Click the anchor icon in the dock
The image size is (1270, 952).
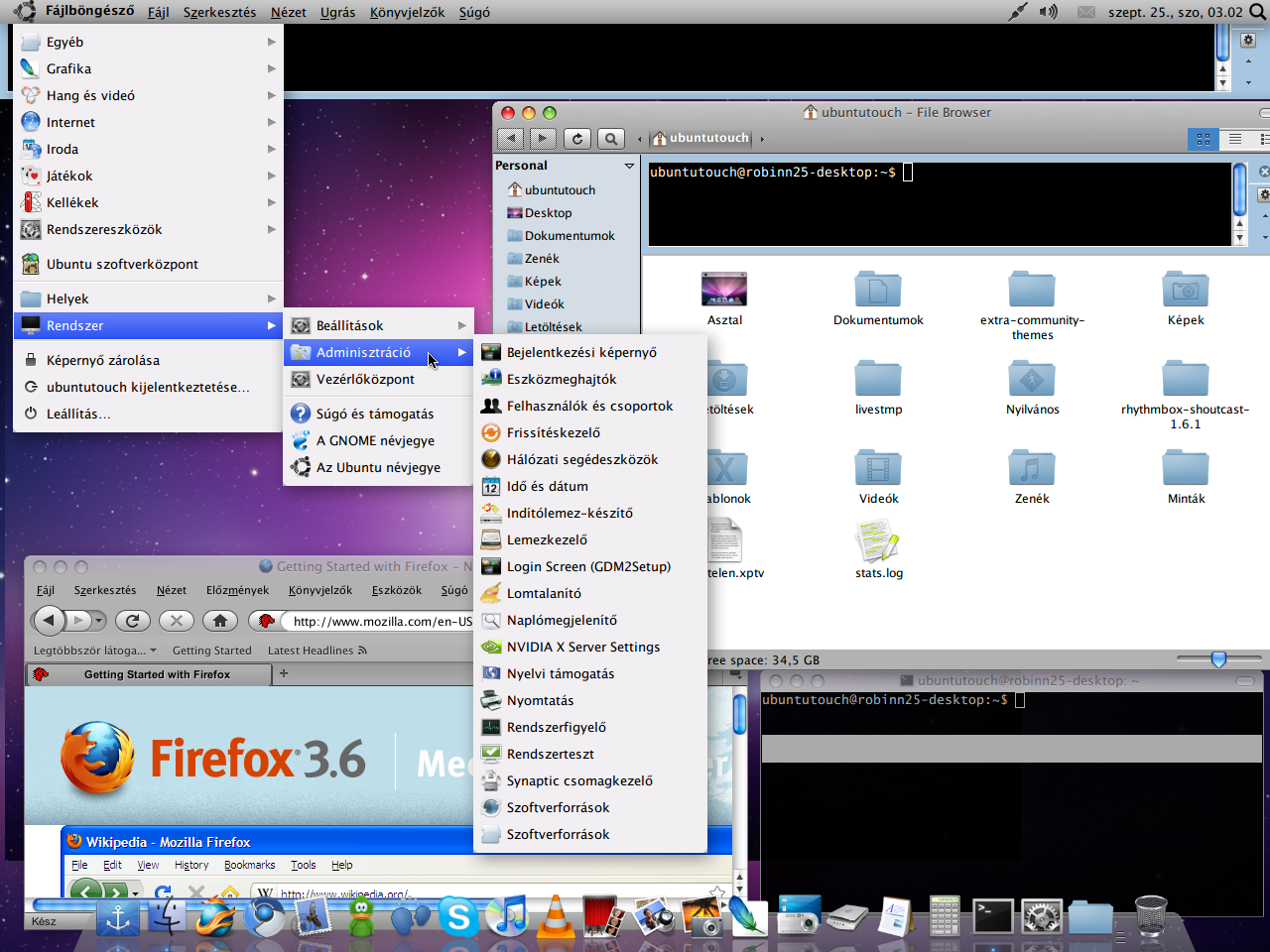click(118, 918)
